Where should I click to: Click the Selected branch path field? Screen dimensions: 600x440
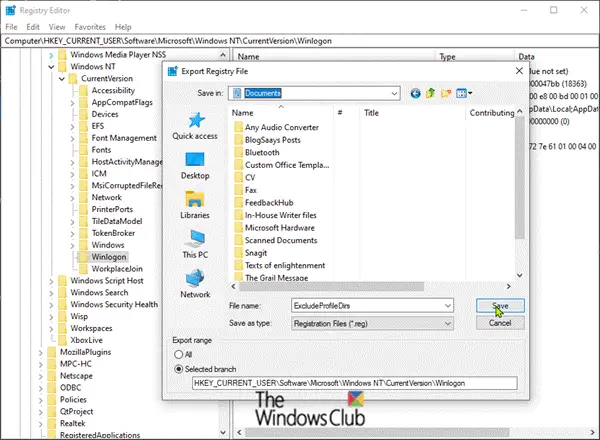[x=354, y=383]
